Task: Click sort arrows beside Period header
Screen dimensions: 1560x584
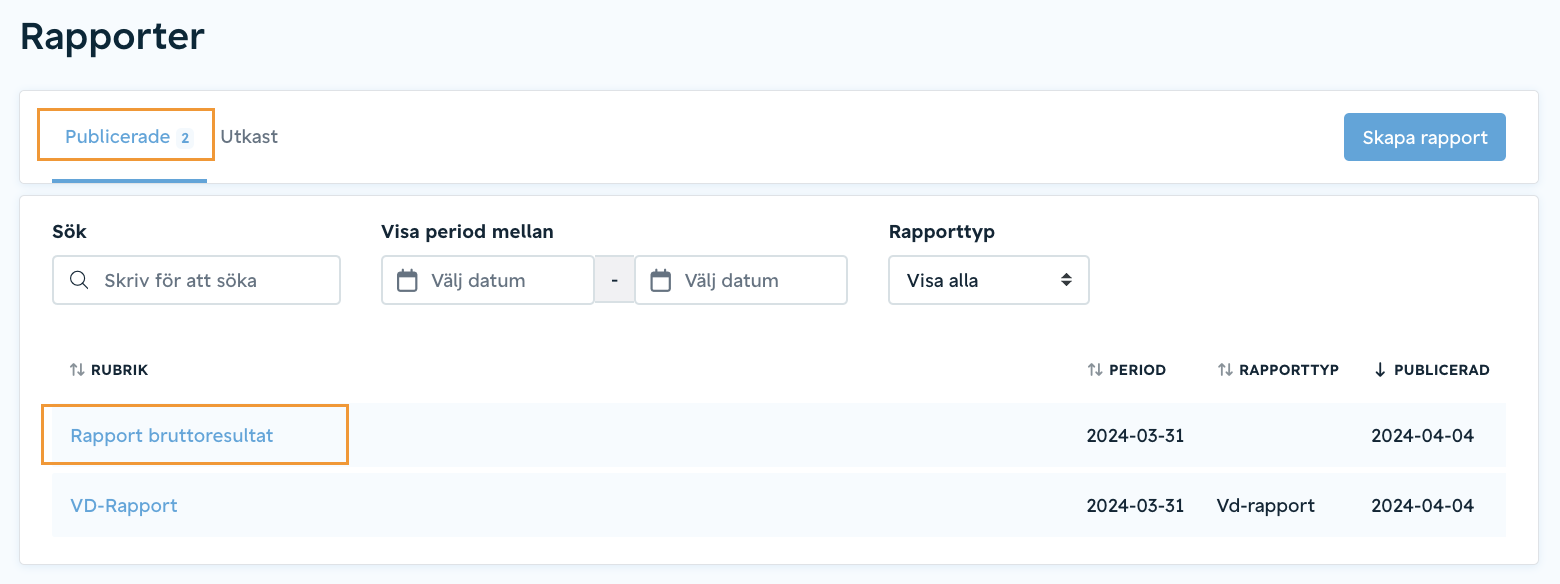Action: tap(1095, 370)
